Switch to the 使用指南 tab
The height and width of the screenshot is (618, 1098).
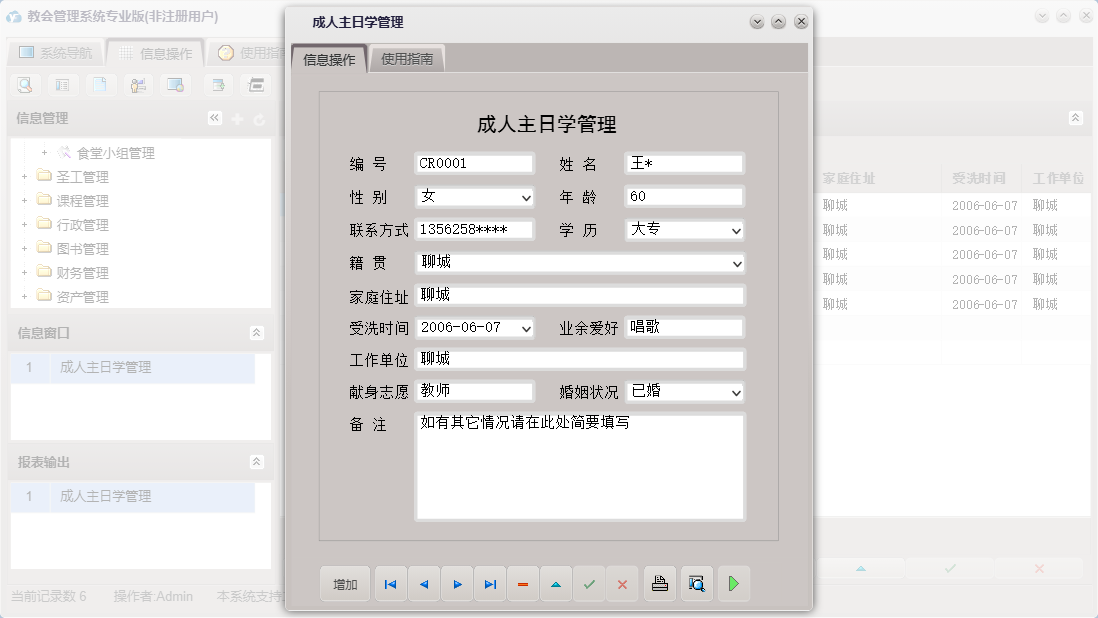pyautogui.click(x=406, y=58)
